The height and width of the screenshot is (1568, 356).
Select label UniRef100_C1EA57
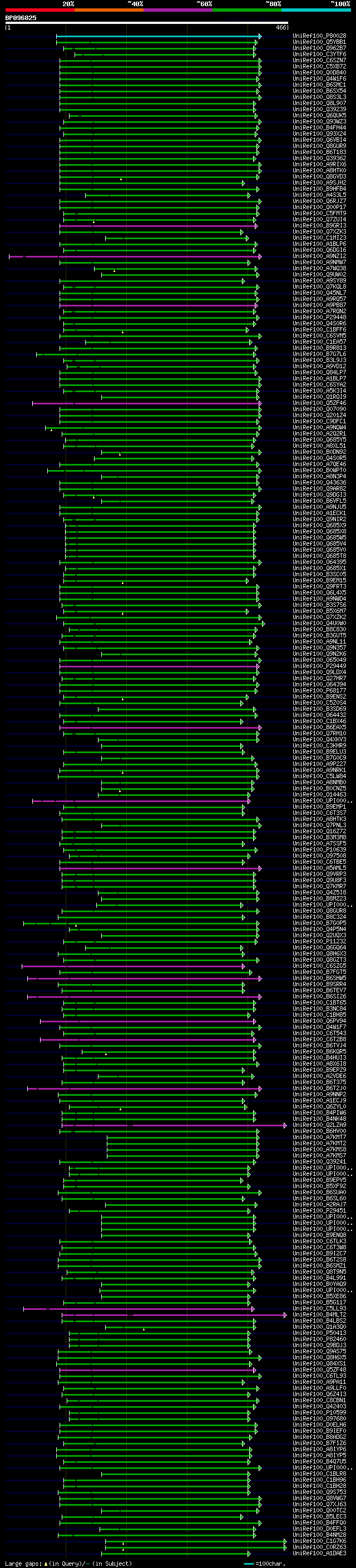[x=319, y=342]
